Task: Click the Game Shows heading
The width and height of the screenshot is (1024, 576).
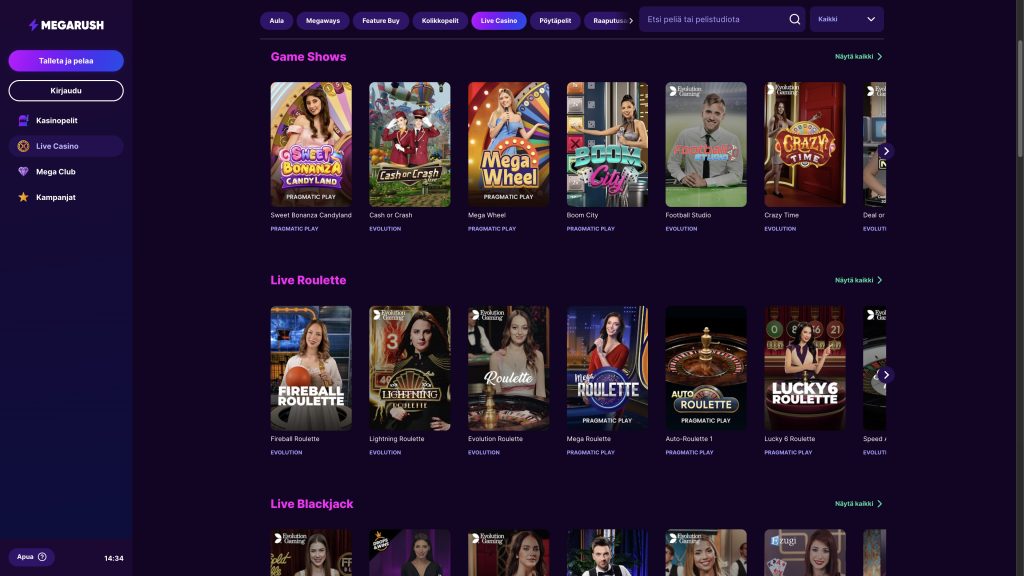Action: [308, 57]
